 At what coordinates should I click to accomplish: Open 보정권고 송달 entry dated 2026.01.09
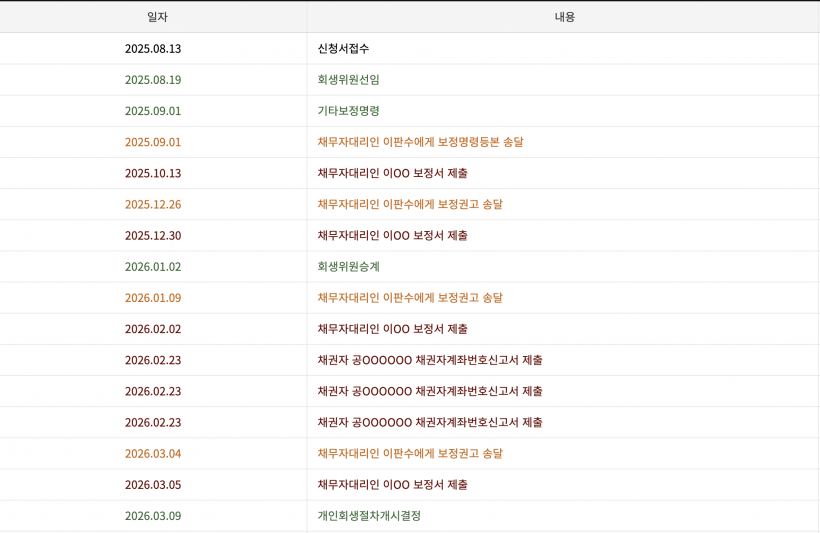click(410, 298)
